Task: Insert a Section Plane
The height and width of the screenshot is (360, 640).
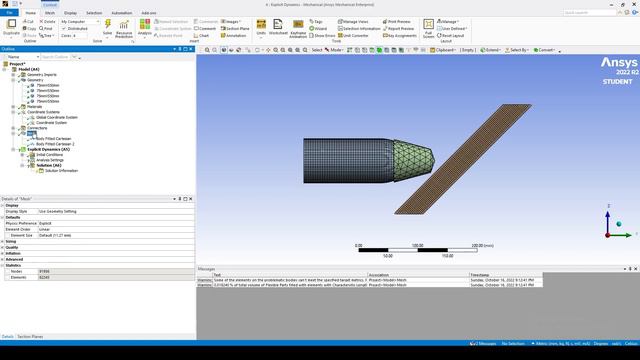Action: click(x=235, y=29)
